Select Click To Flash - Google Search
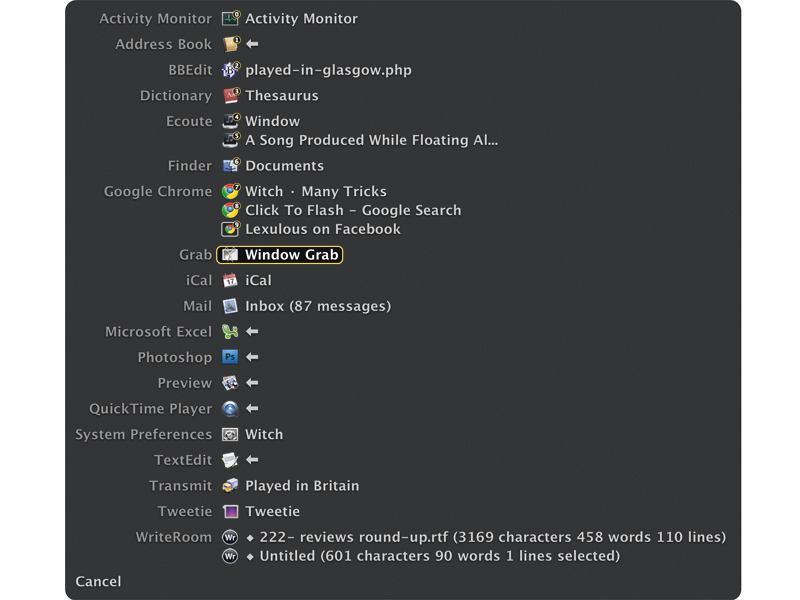 tap(353, 210)
